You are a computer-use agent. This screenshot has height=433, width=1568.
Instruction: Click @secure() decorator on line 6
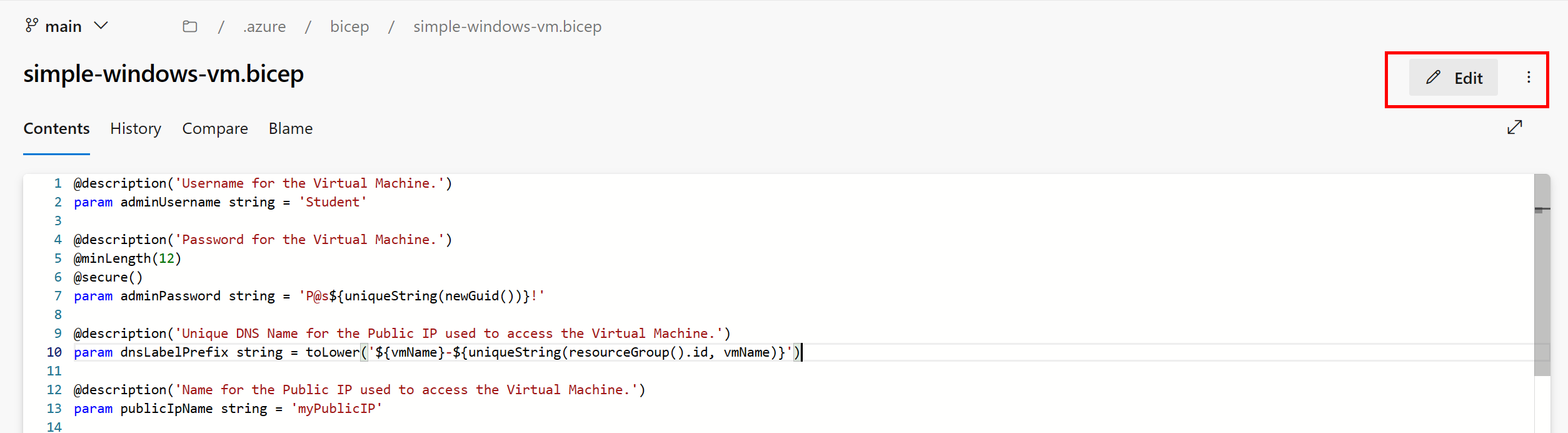point(108,277)
